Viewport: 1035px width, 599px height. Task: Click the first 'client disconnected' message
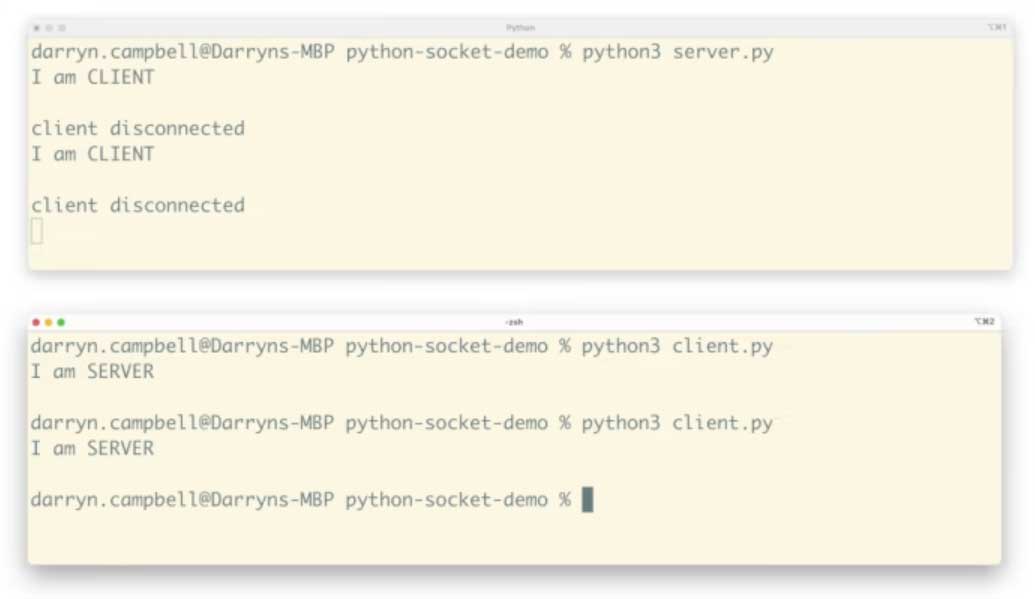coord(138,128)
